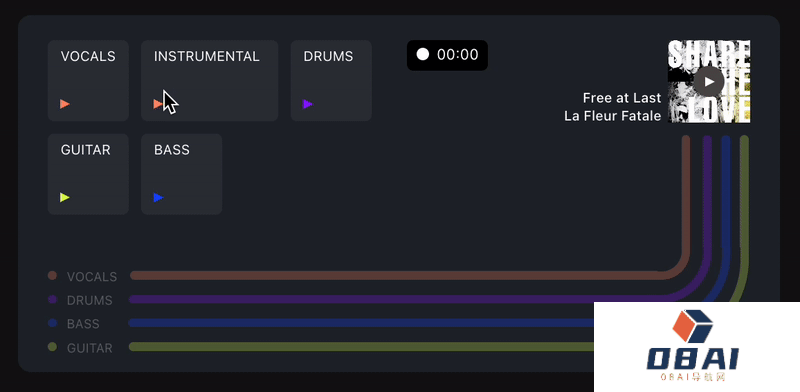This screenshot has width=800, height=392.
Task: Click the blue Bass track line
Action: click(361, 323)
